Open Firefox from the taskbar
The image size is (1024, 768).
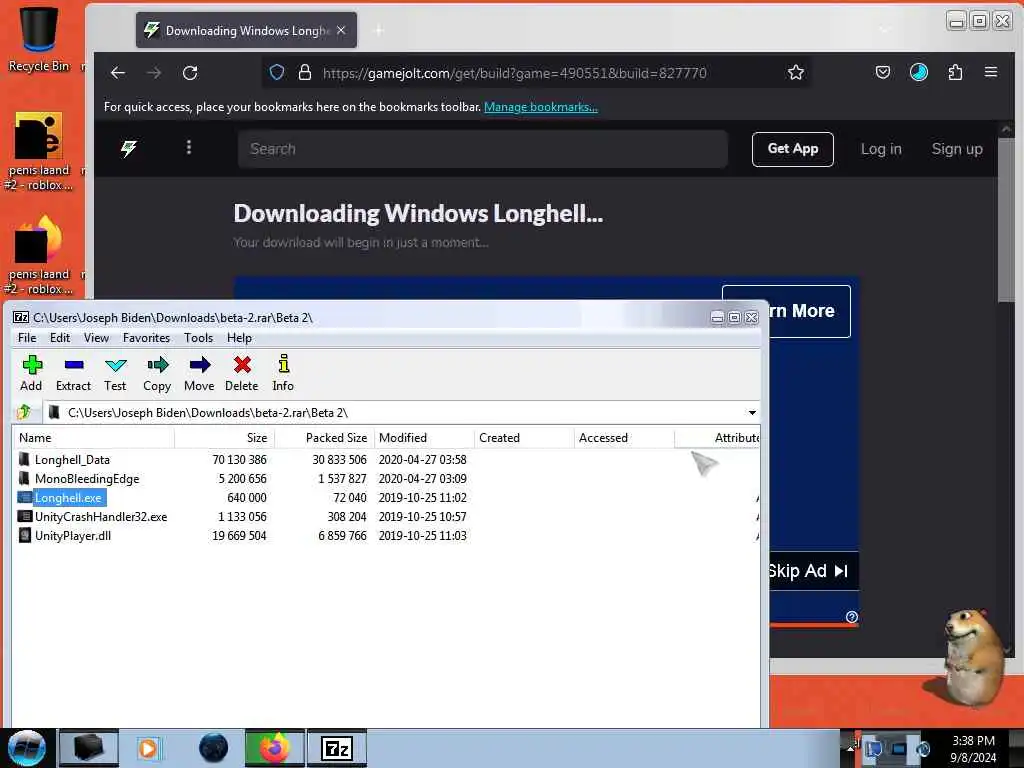pyautogui.click(x=275, y=748)
